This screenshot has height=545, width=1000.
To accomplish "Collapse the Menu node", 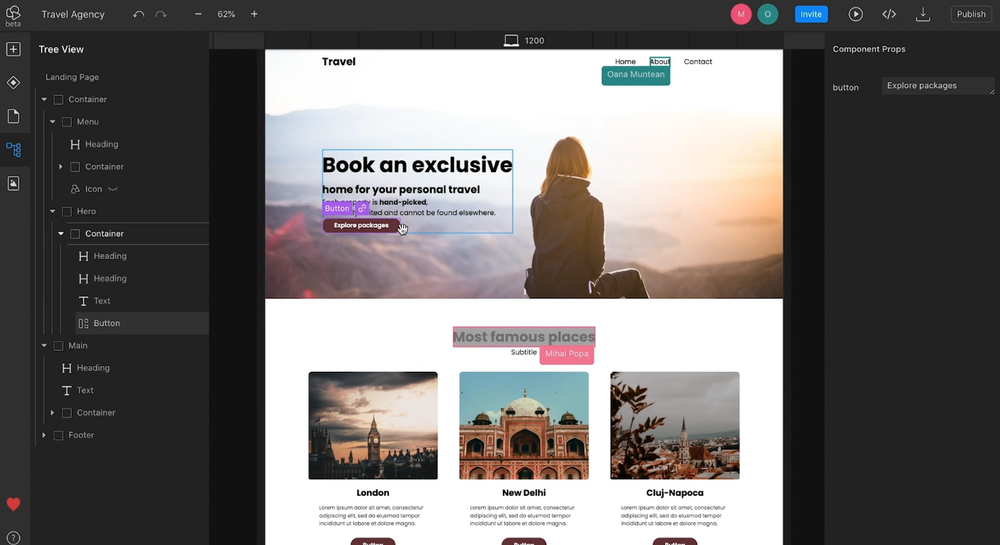I will click(x=52, y=122).
